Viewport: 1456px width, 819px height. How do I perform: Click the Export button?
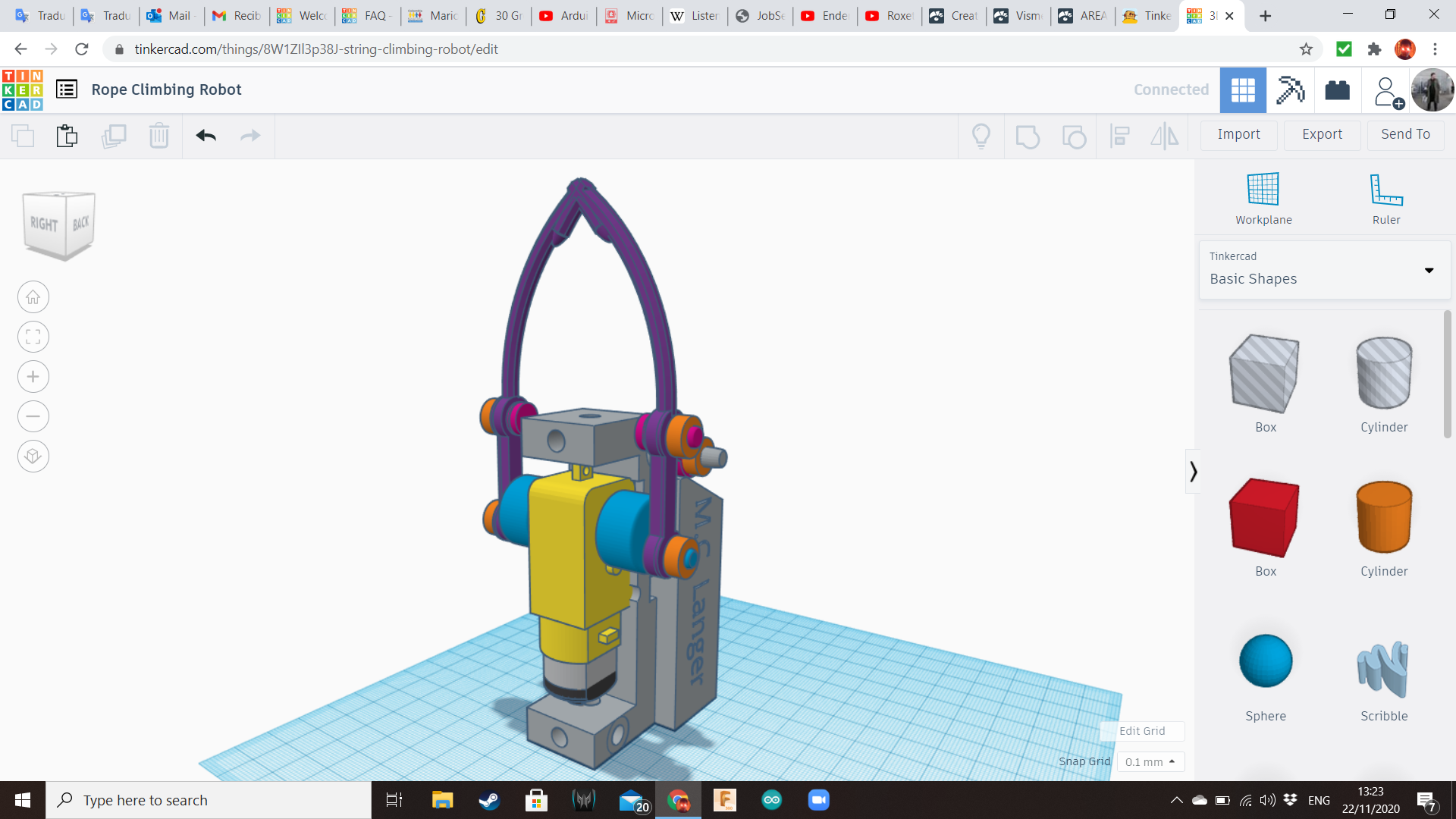[1322, 134]
